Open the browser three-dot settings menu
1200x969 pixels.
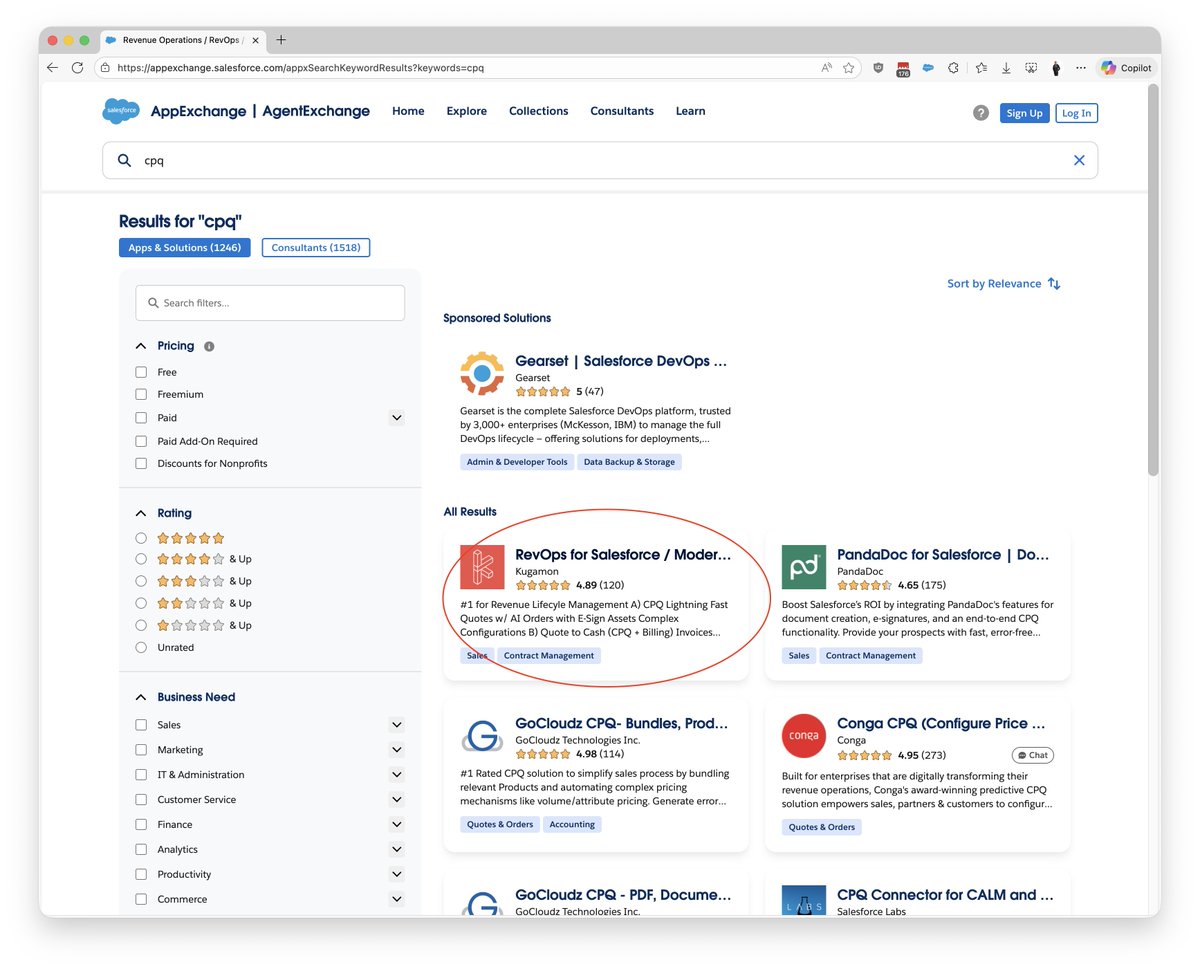[1081, 68]
